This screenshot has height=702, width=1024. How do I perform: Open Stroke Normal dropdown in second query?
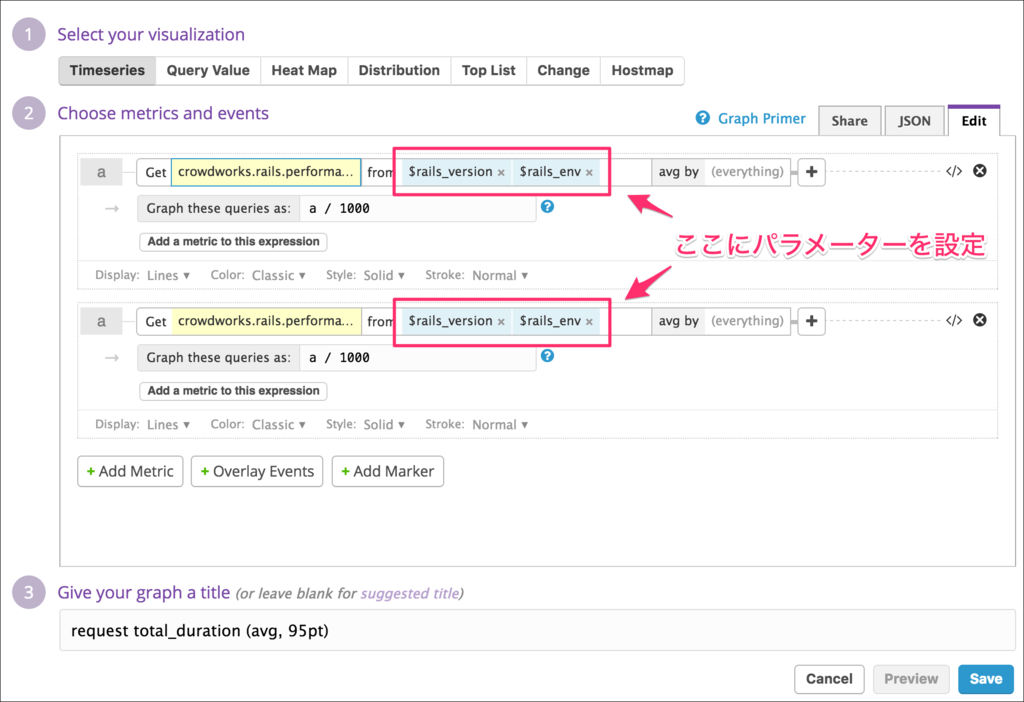[x=500, y=424]
